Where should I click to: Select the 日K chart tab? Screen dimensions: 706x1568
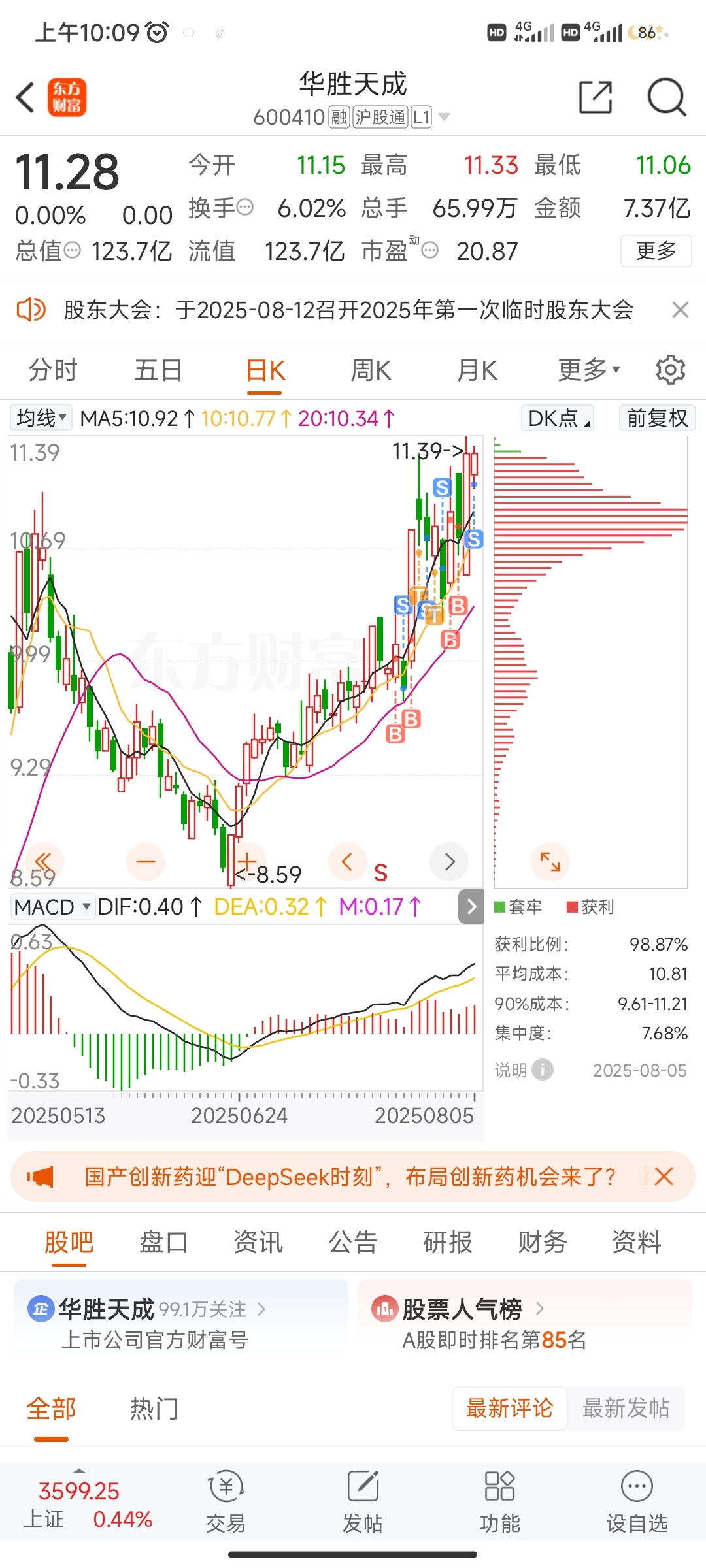[x=265, y=370]
